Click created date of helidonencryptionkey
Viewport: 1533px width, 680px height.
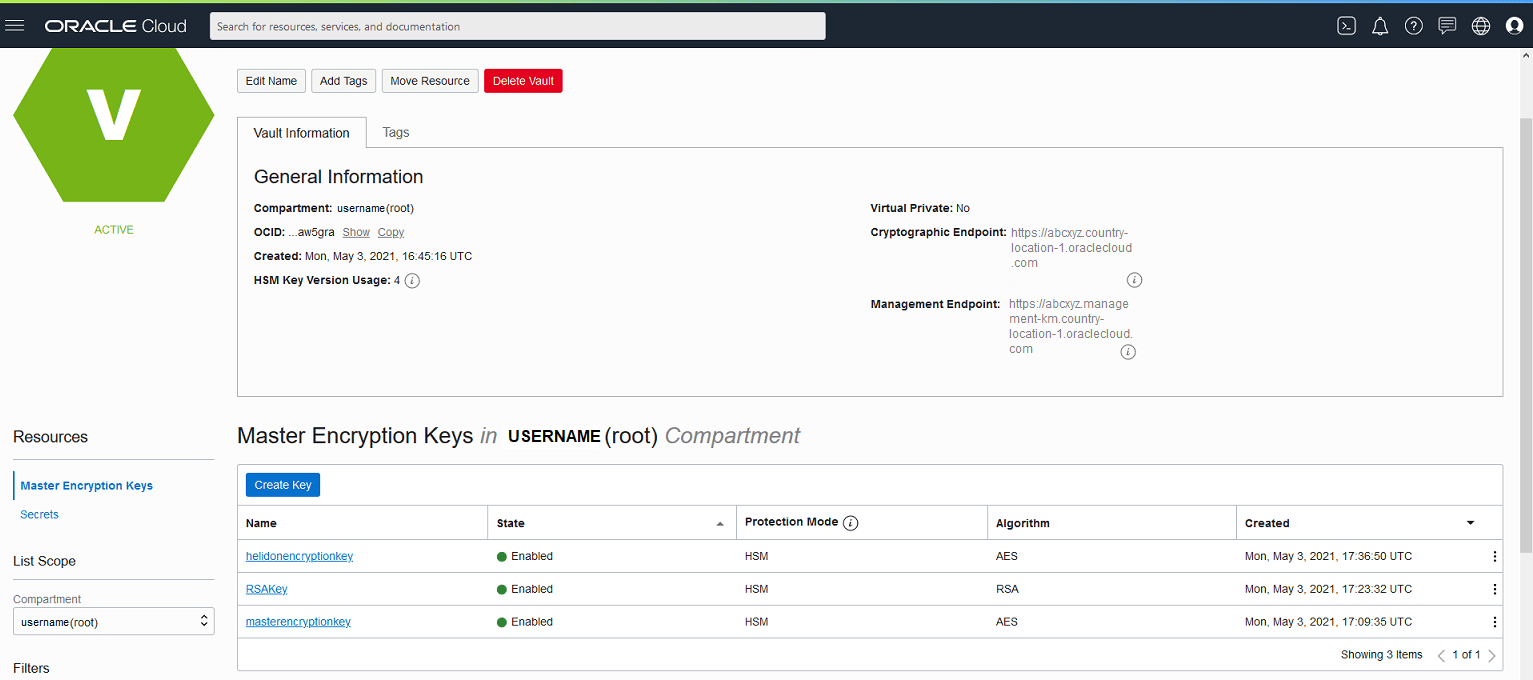point(1329,556)
